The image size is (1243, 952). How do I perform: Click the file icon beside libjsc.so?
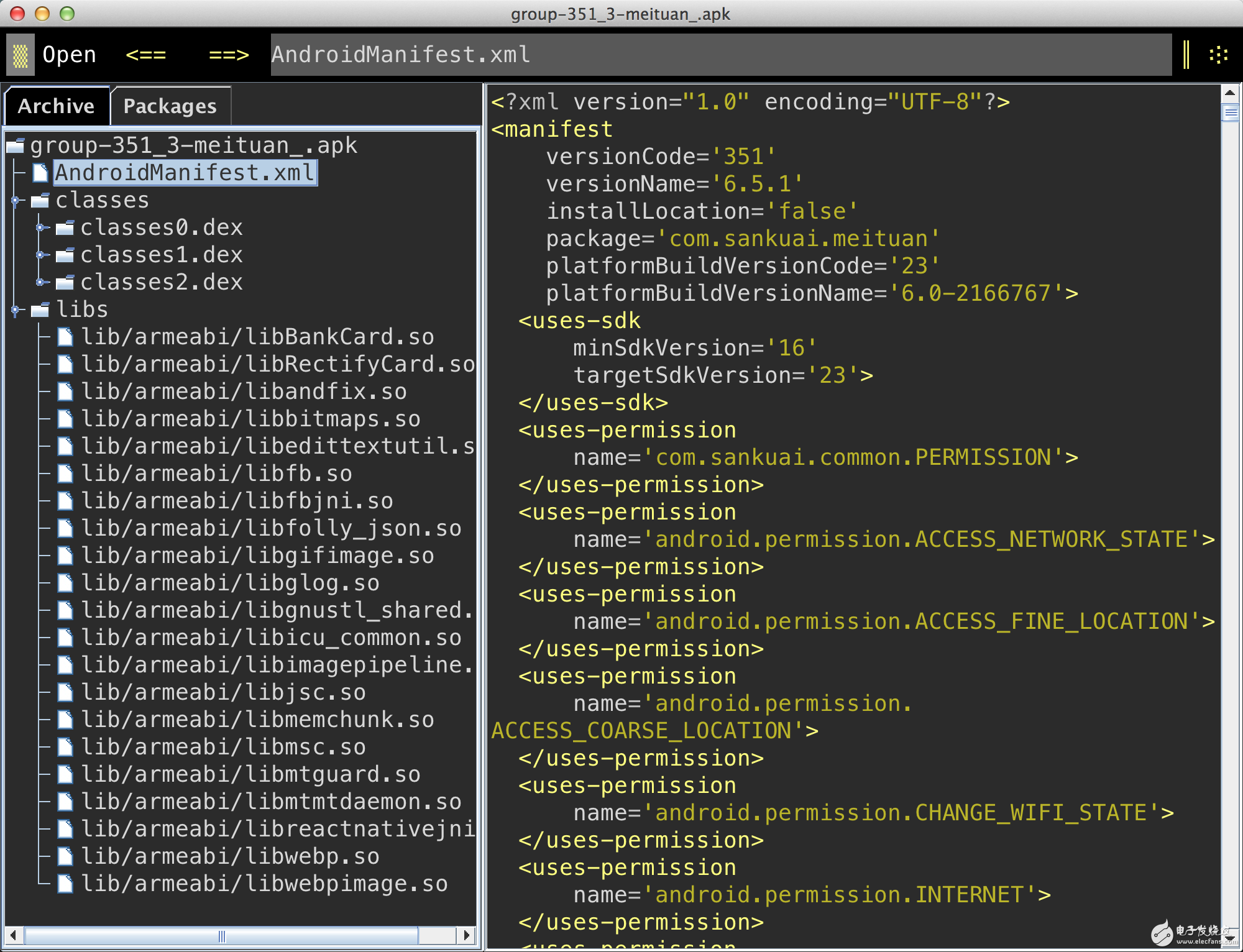(x=65, y=692)
